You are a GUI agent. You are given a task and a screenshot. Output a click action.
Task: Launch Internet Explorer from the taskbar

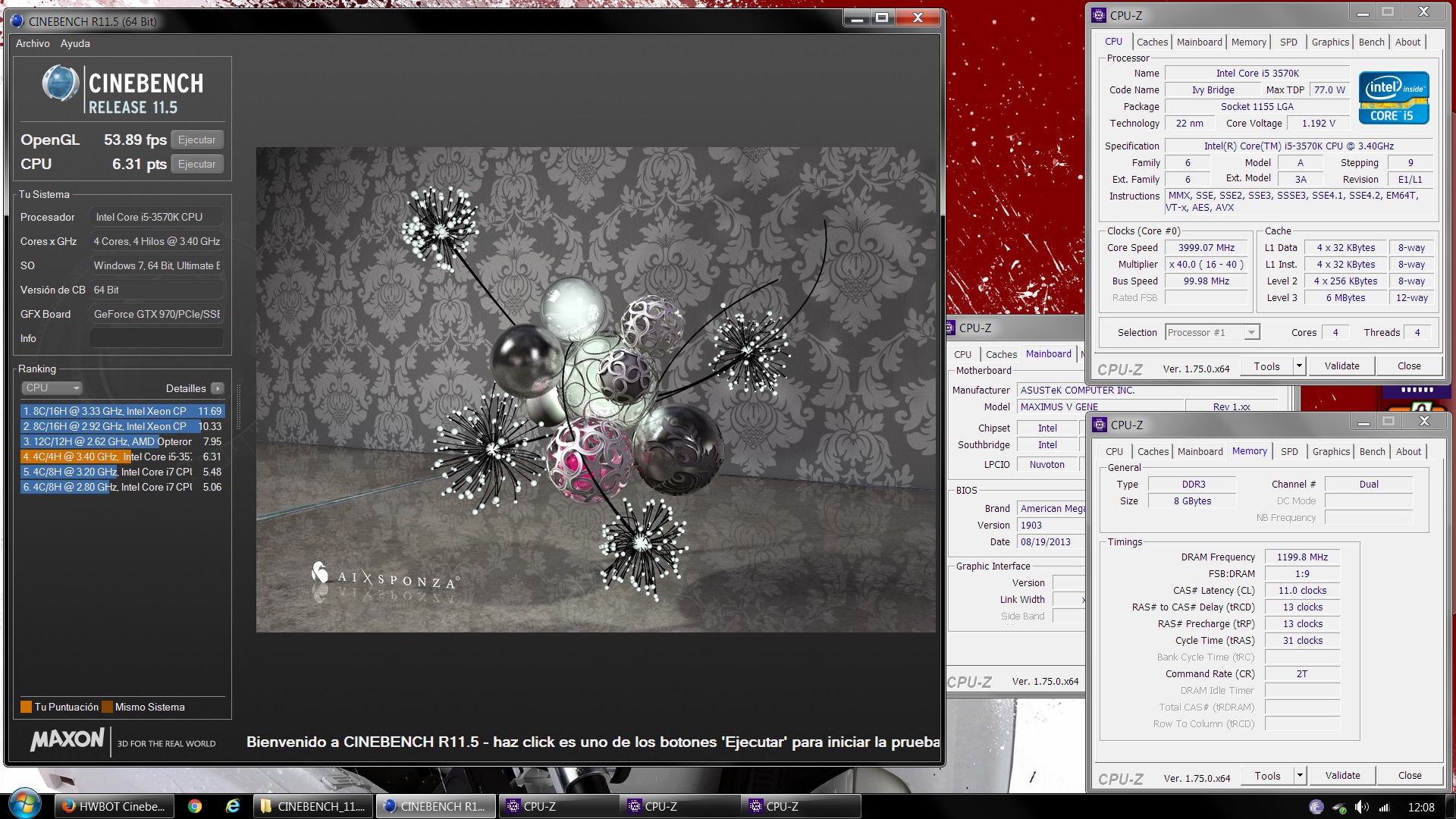coord(232,806)
